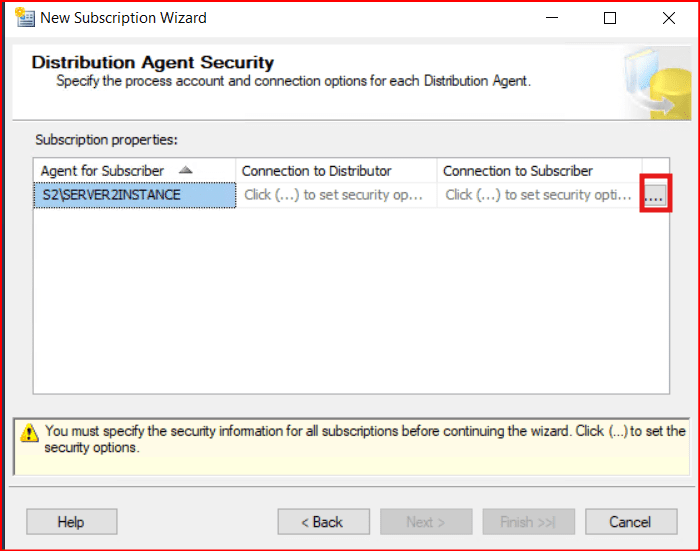Maximize the New Subscription Wizard window
Screen dimensions: 700x551
(x=610, y=18)
